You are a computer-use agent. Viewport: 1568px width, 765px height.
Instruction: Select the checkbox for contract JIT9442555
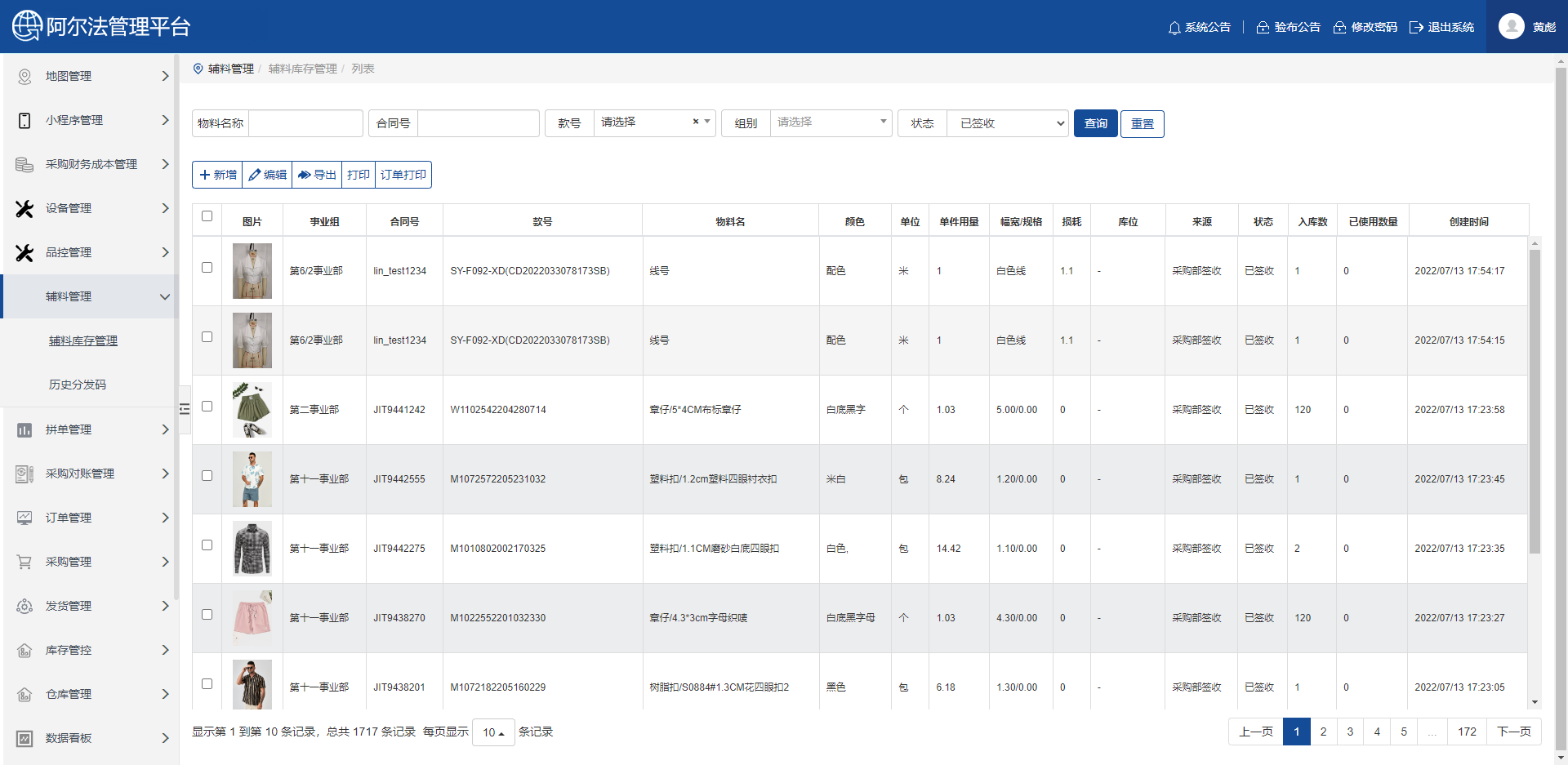[207, 476]
